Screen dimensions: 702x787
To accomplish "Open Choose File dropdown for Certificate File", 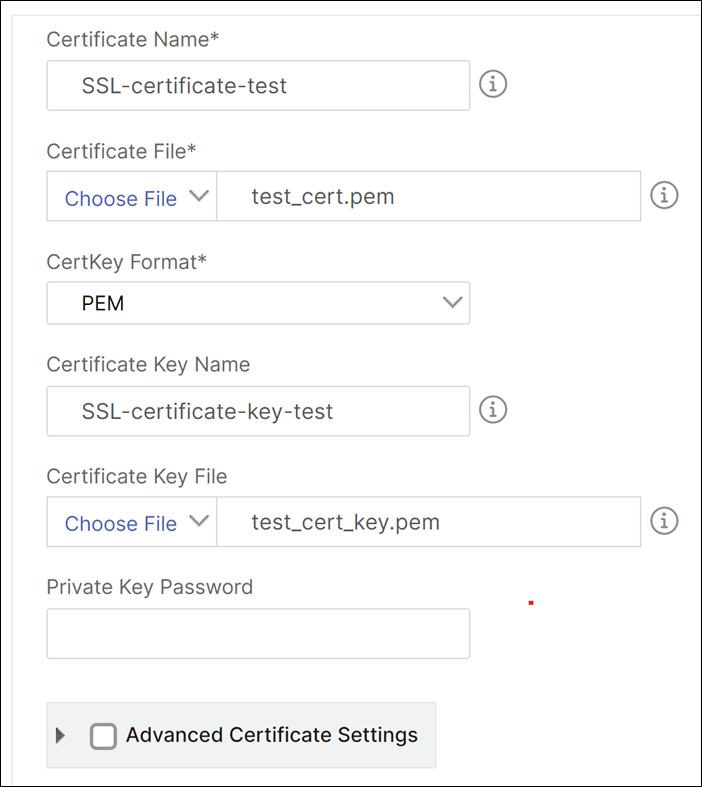I will [x=132, y=196].
